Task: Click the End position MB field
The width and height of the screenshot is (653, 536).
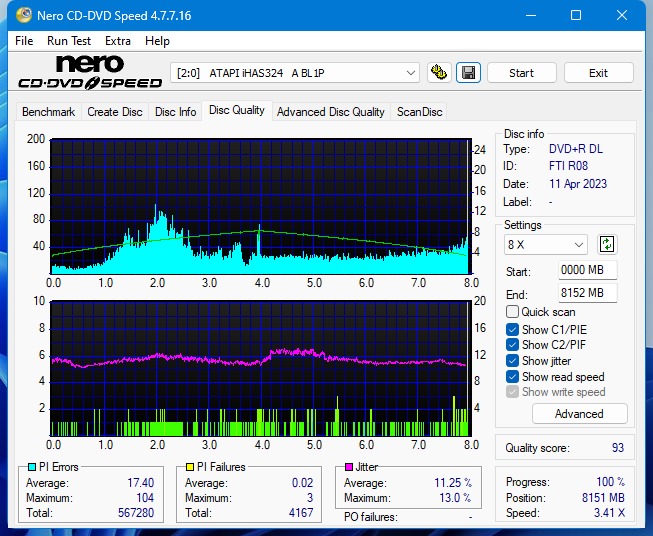Action: click(587, 293)
